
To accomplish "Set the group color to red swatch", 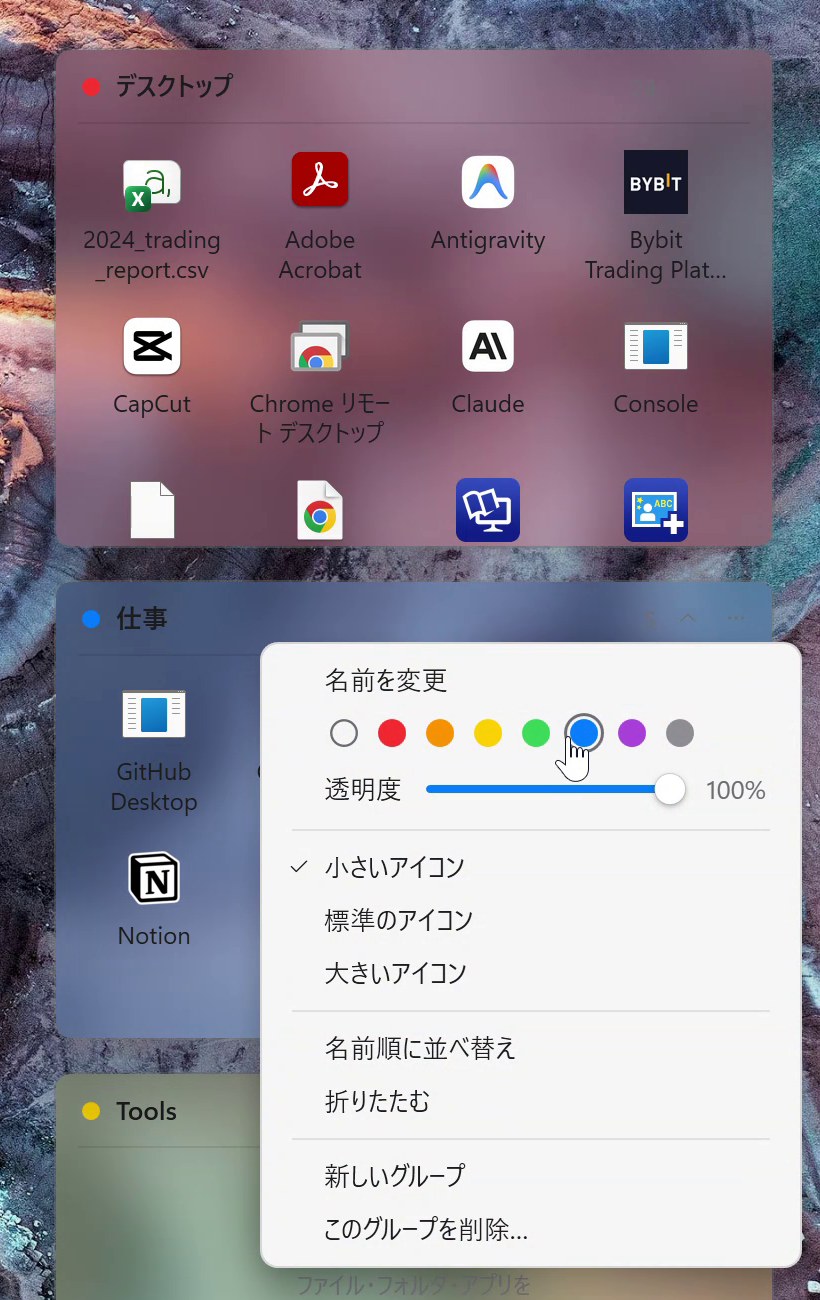I will (392, 734).
